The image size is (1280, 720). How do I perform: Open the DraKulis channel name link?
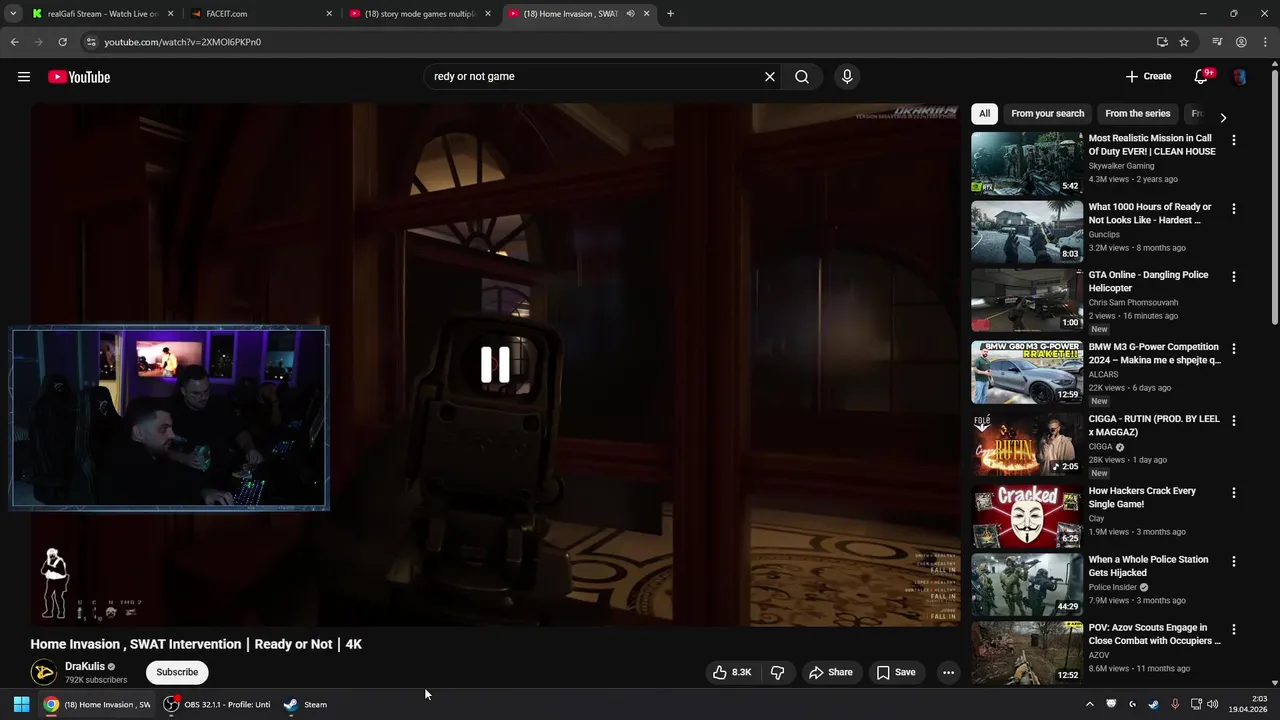pos(85,667)
